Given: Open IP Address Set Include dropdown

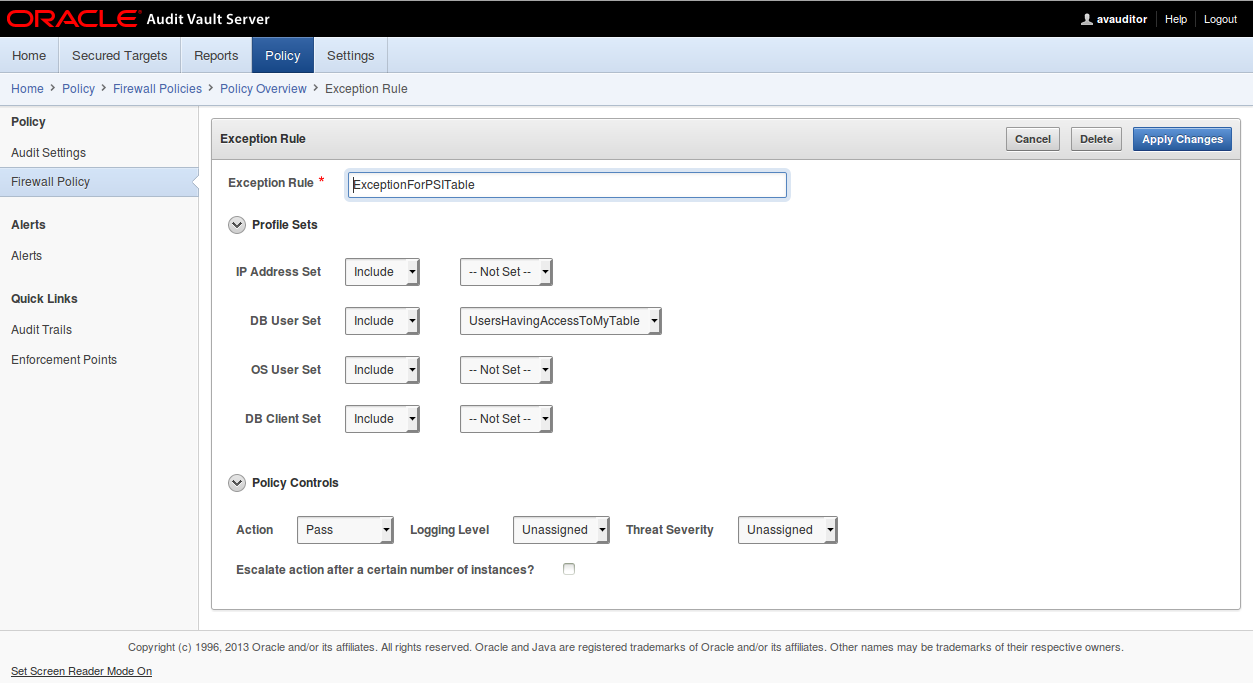Looking at the screenshot, I should click(x=382, y=272).
